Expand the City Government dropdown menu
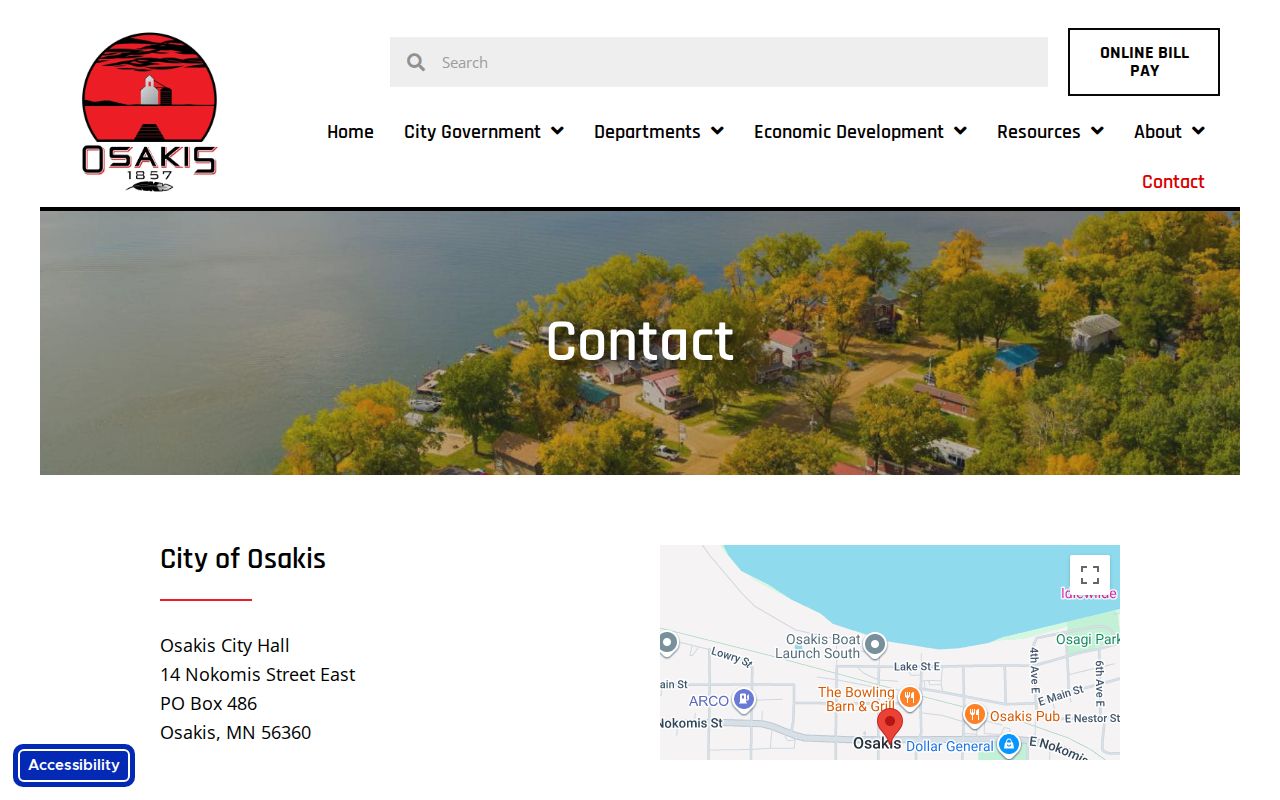 tap(484, 132)
